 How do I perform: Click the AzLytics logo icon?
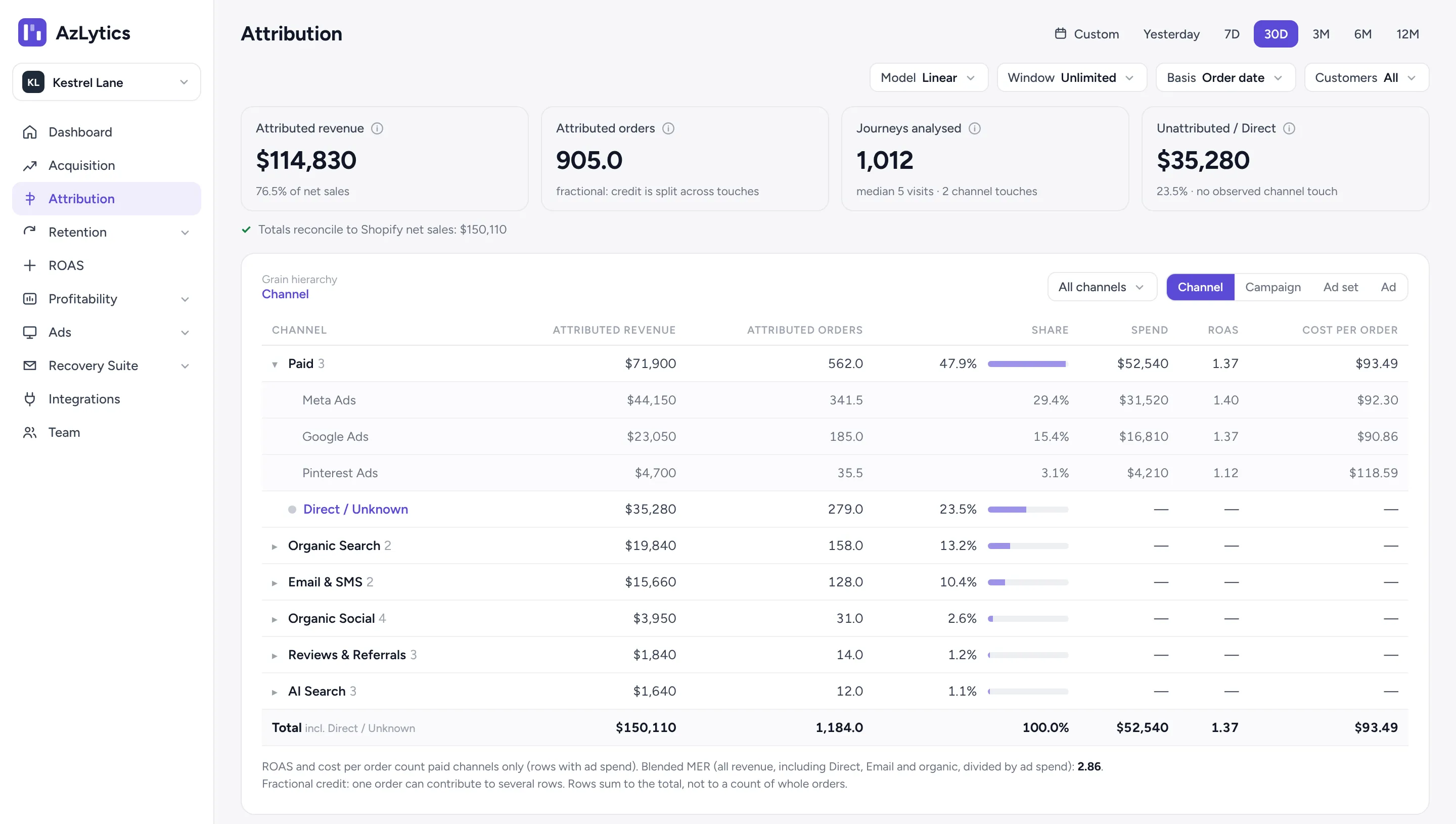point(32,32)
